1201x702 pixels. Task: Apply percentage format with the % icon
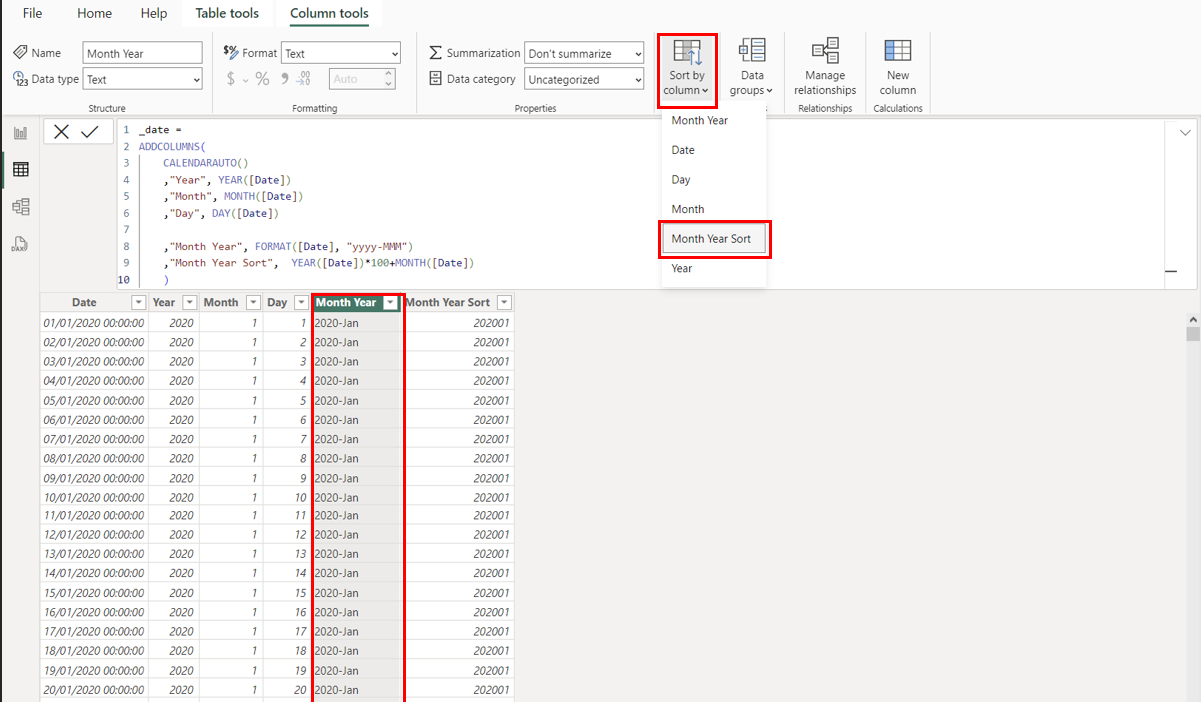coord(262,79)
